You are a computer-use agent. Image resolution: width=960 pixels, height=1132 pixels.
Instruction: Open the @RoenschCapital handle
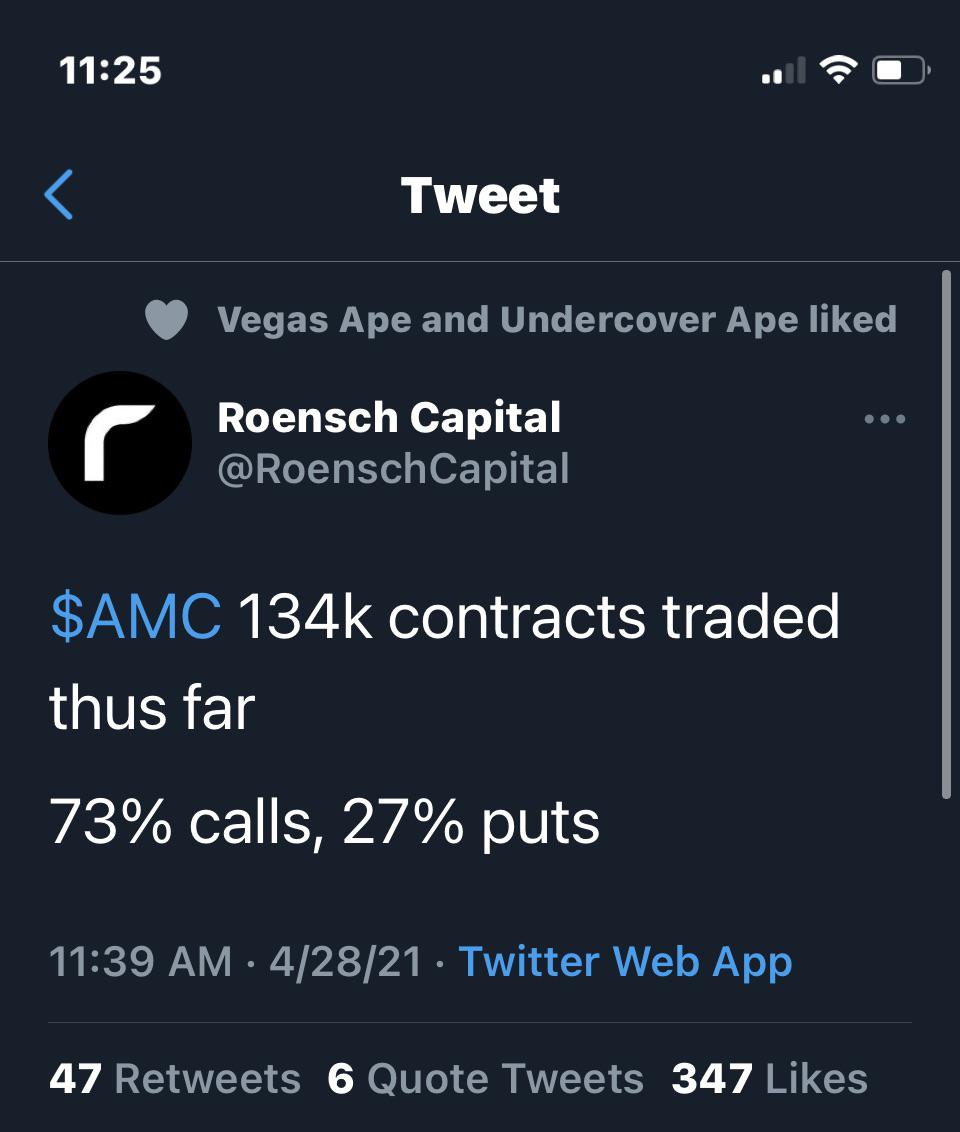pyautogui.click(x=392, y=468)
